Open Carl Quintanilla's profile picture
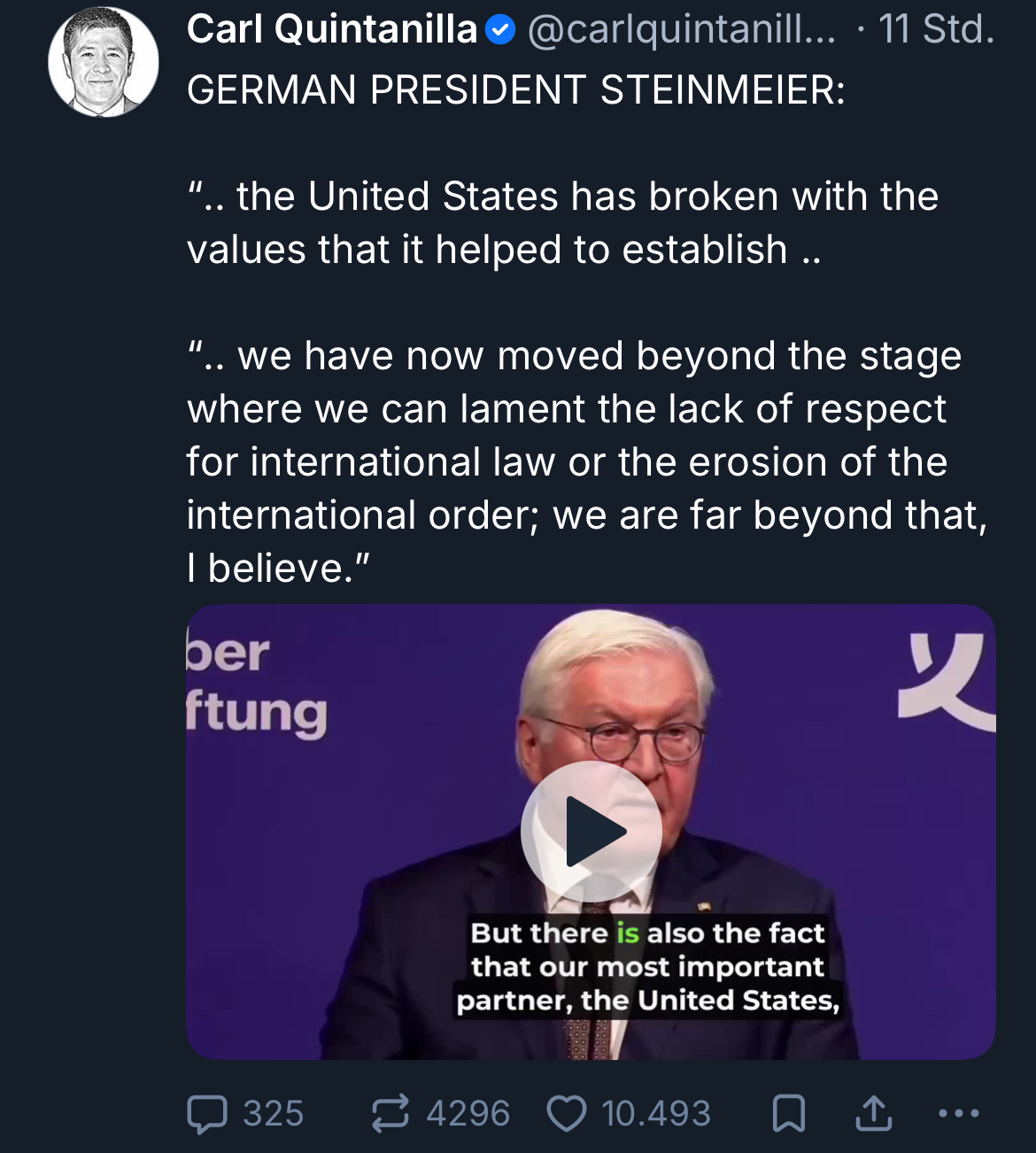Image resolution: width=1036 pixels, height=1153 pixels. tap(104, 62)
